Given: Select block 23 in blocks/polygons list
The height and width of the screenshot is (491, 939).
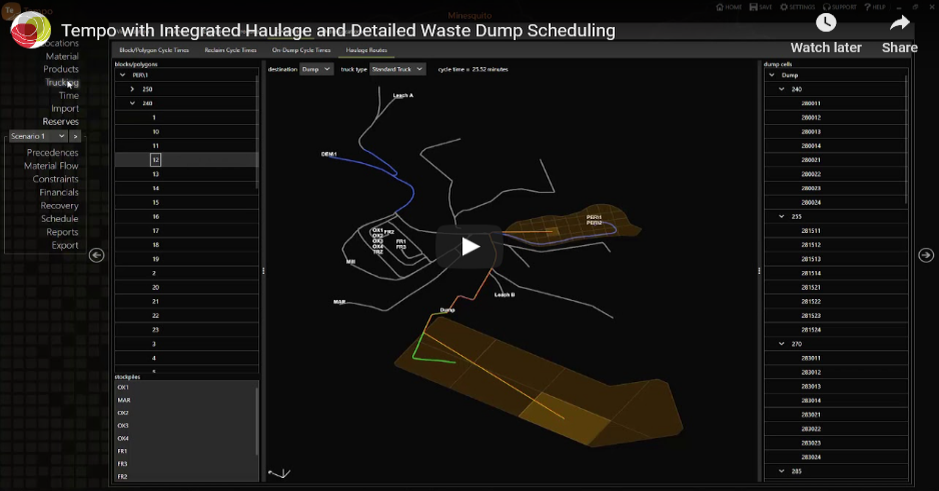Looking at the screenshot, I should click(186, 330).
